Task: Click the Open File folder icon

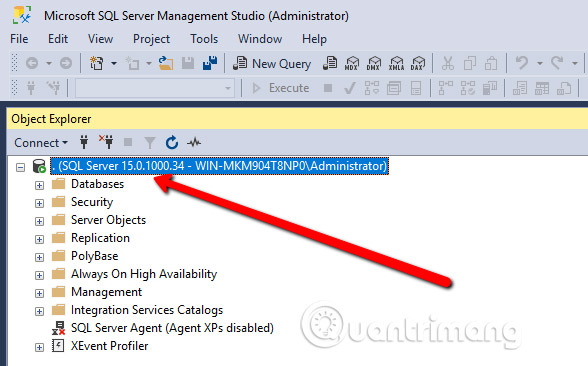Action: [x=165, y=63]
